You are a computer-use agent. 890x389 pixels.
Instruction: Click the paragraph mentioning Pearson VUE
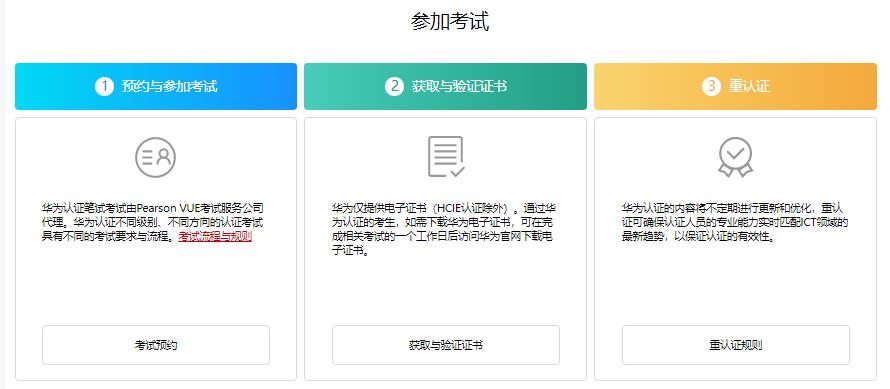point(153,223)
